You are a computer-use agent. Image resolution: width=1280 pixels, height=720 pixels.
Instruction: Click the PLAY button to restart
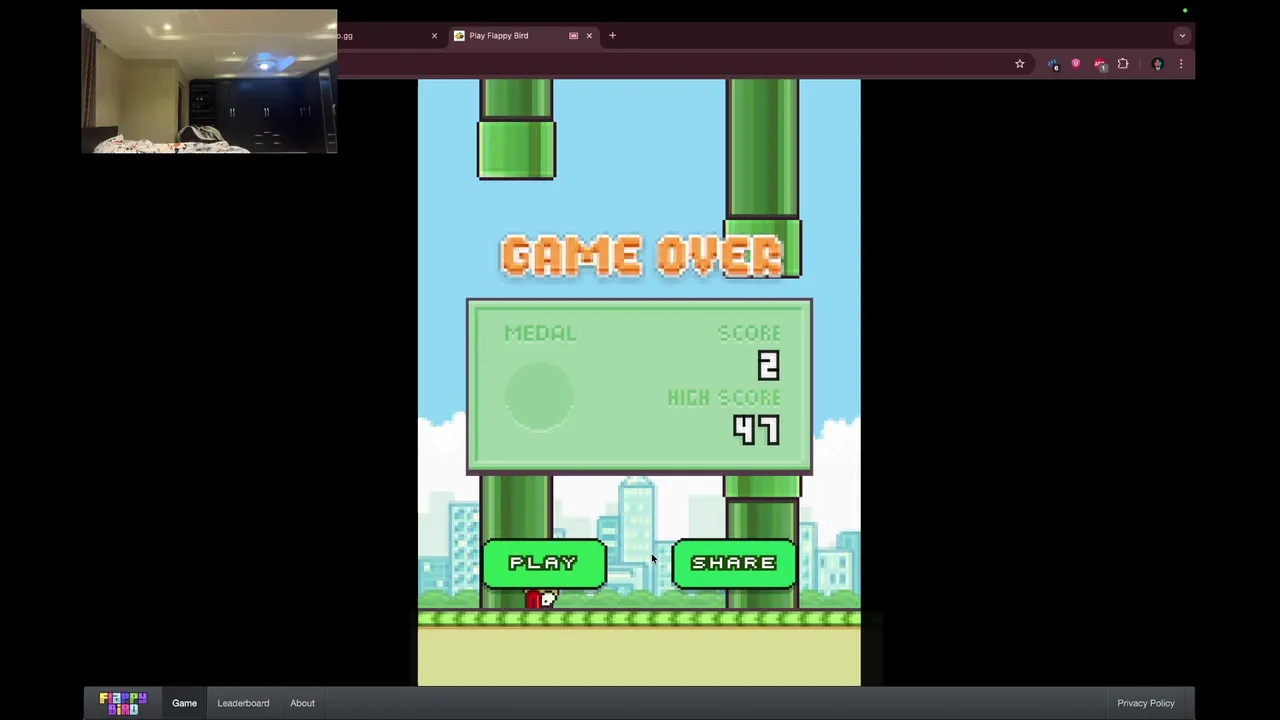(544, 563)
